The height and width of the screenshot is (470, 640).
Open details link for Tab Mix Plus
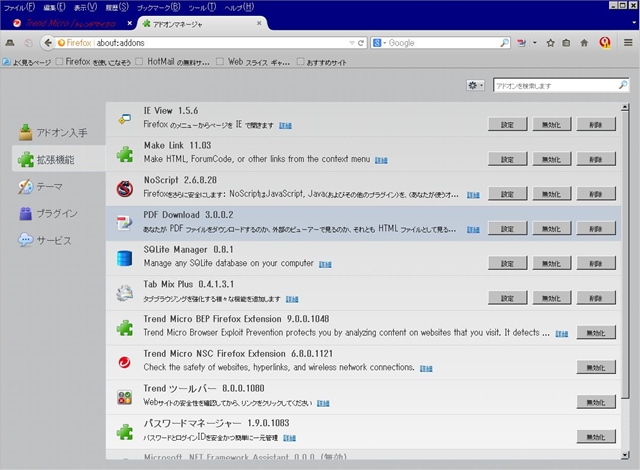292,299
